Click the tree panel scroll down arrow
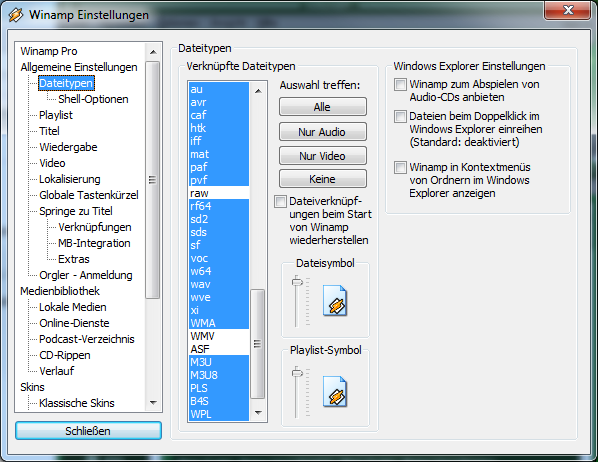Viewport: 598px width, 462px height. pyautogui.click(x=153, y=402)
